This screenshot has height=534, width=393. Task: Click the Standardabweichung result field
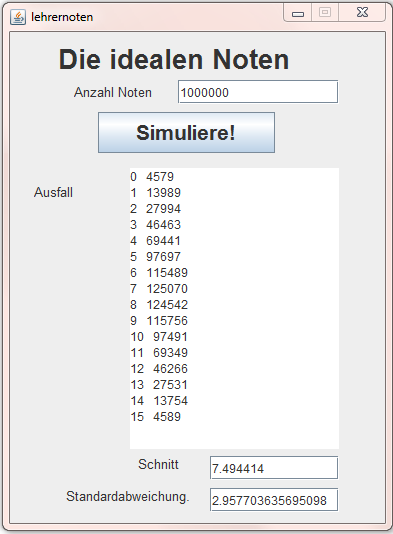(x=274, y=500)
